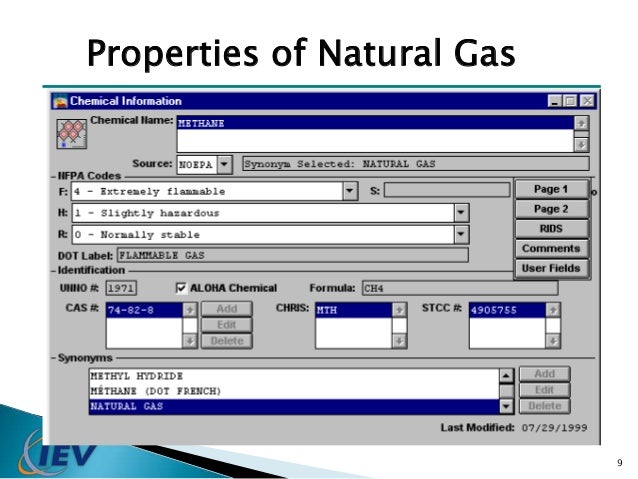
Task: Click the Synonyms list scroll down arrow
Action: point(506,406)
